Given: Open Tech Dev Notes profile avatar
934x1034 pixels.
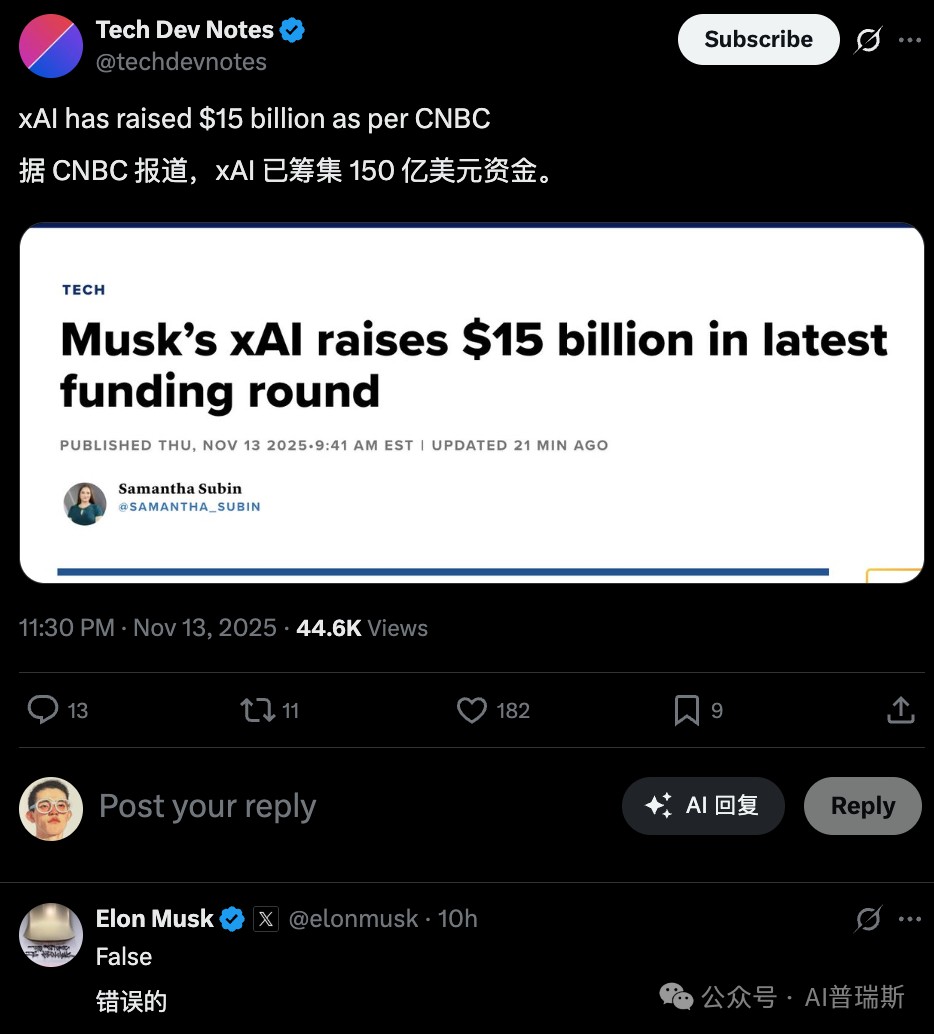Looking at the screenshot, I should (51, 46).
